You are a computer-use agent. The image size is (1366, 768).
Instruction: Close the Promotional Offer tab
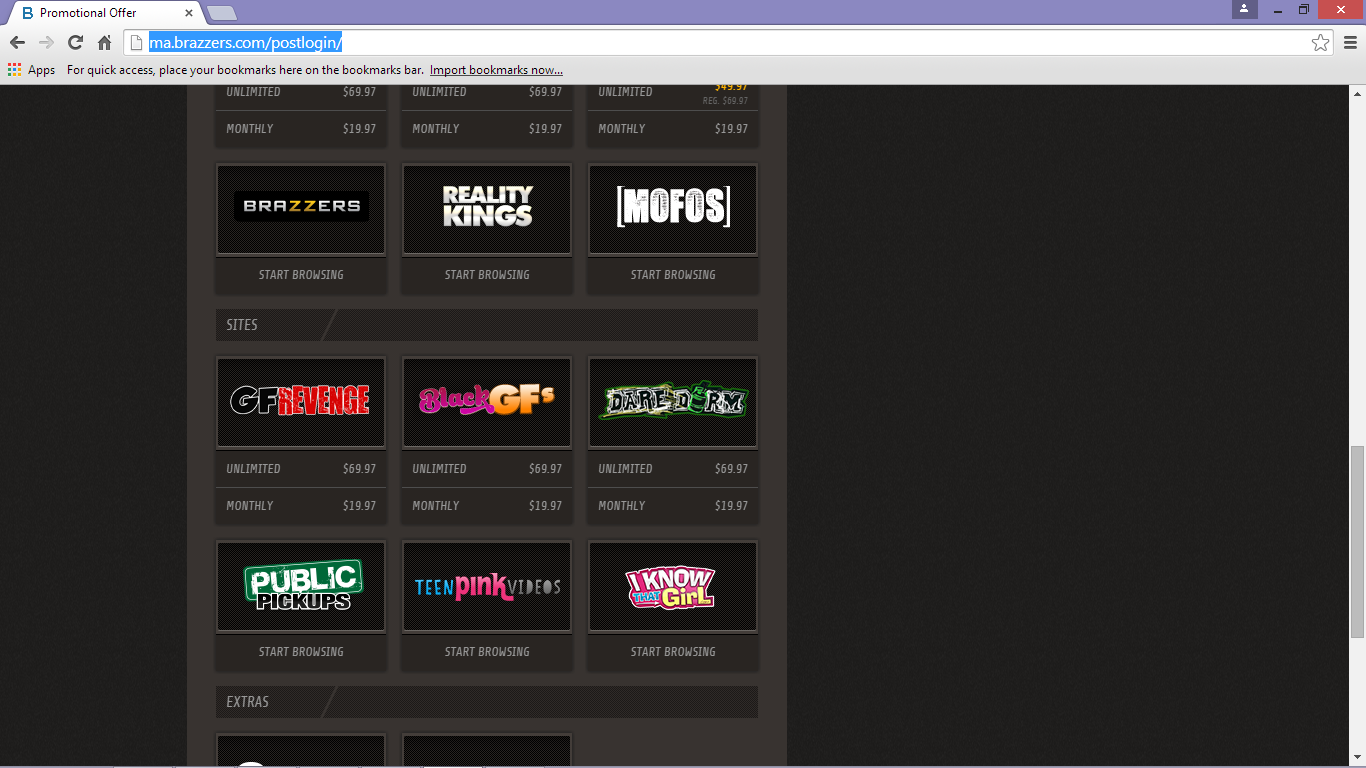point(189,13)
